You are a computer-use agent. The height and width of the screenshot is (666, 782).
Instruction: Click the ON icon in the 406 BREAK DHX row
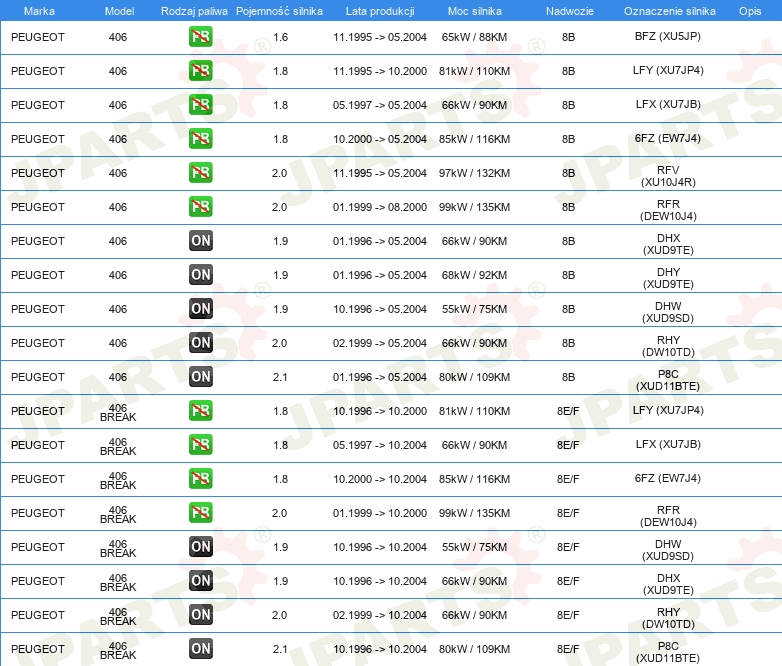(x=200, y=580)
